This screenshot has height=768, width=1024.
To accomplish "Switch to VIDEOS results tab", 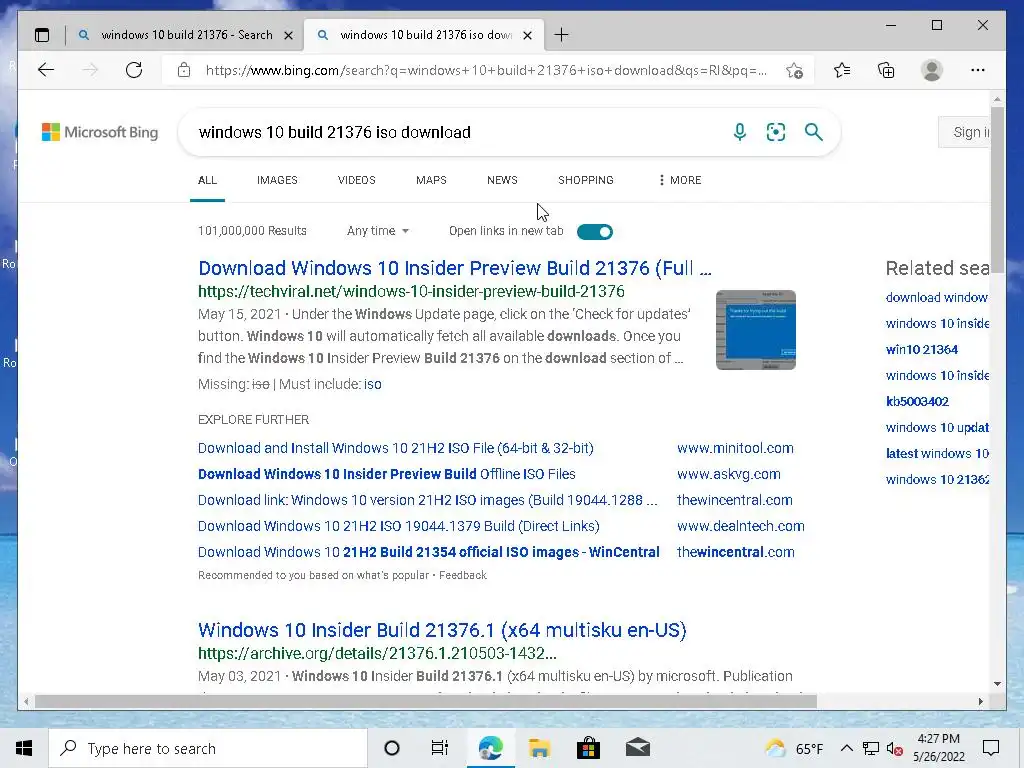I will coord(357,180).
